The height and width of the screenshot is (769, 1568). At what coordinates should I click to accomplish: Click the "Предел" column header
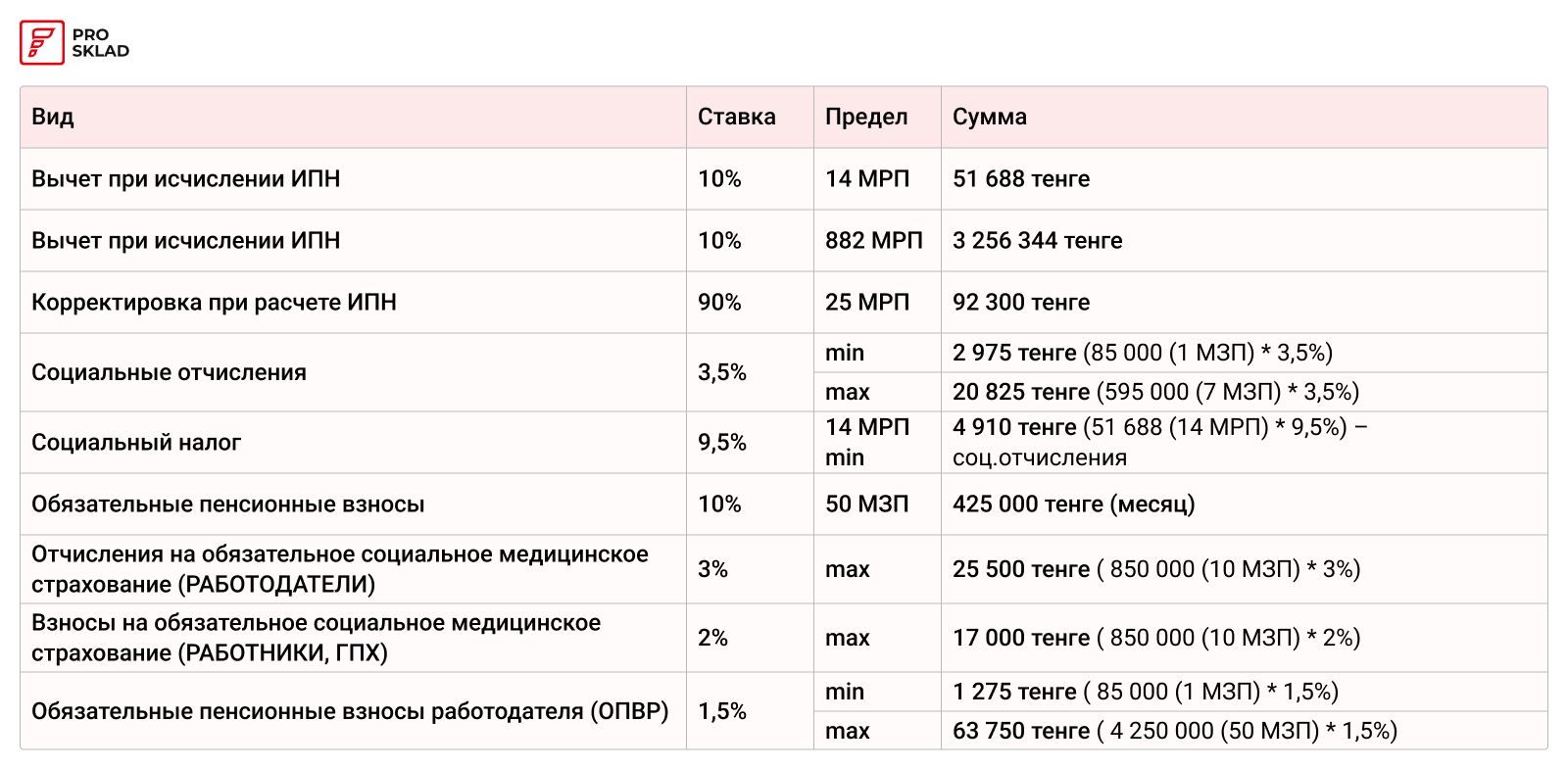866,118
